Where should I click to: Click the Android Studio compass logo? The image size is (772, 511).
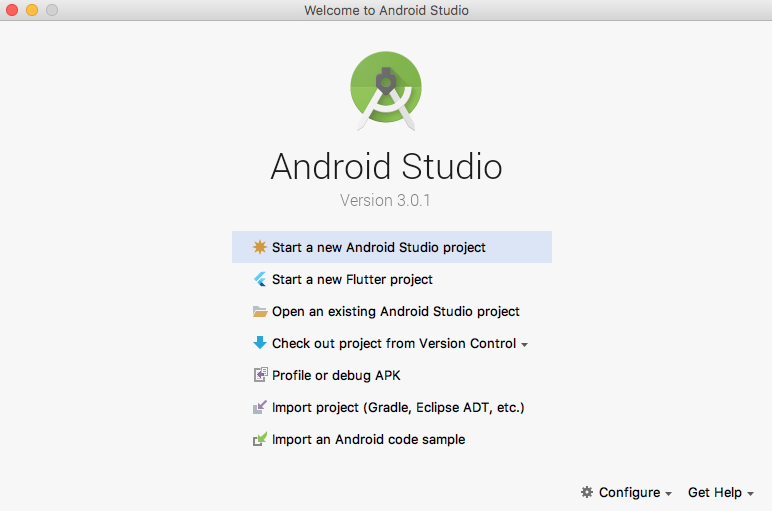coord(386,91)
